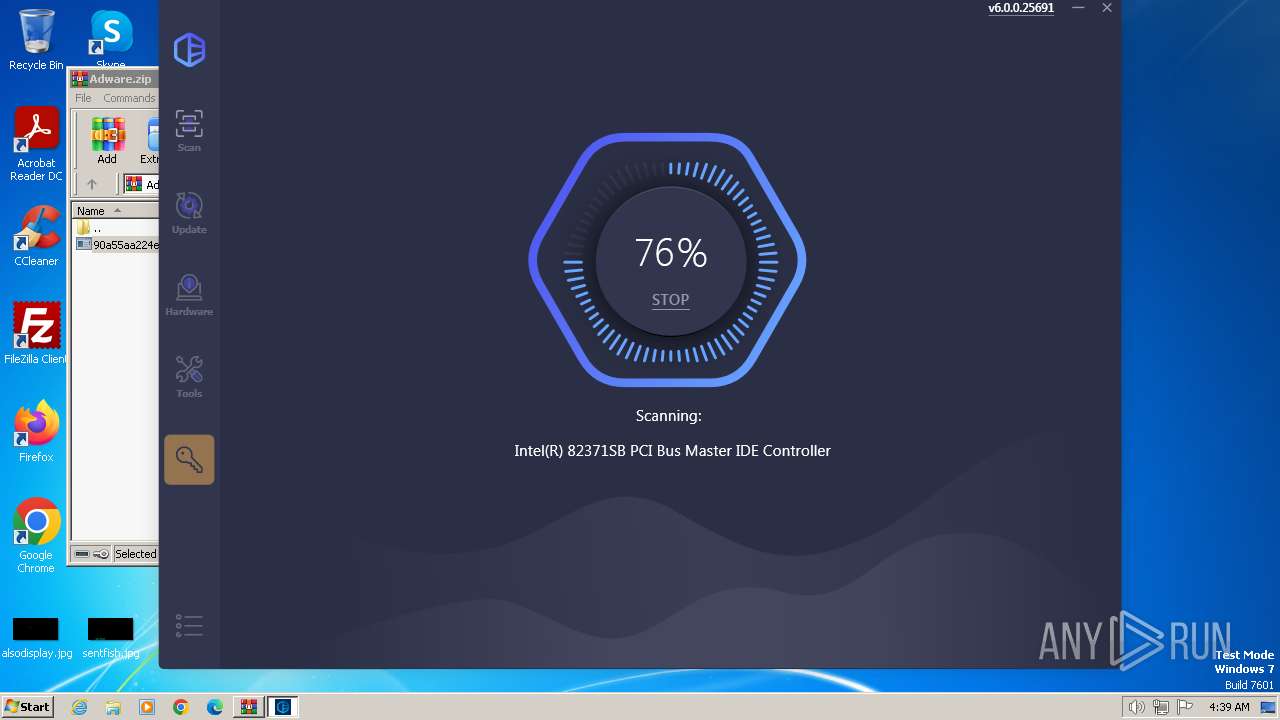Image resolution: width=1280 pixels, height=720 pixels.
Task: Click the up-folder arrow in WinRAR
Action: [92, 184]
